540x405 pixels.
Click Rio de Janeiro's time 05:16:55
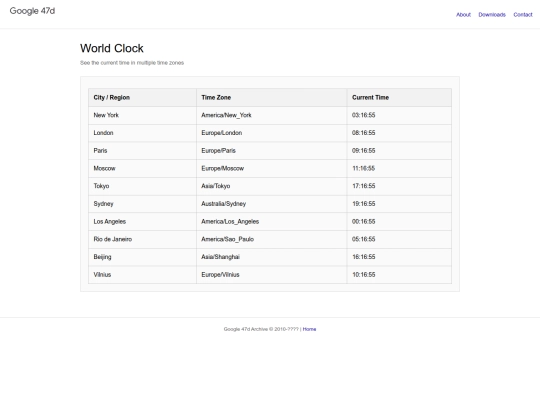coord(363,239)
